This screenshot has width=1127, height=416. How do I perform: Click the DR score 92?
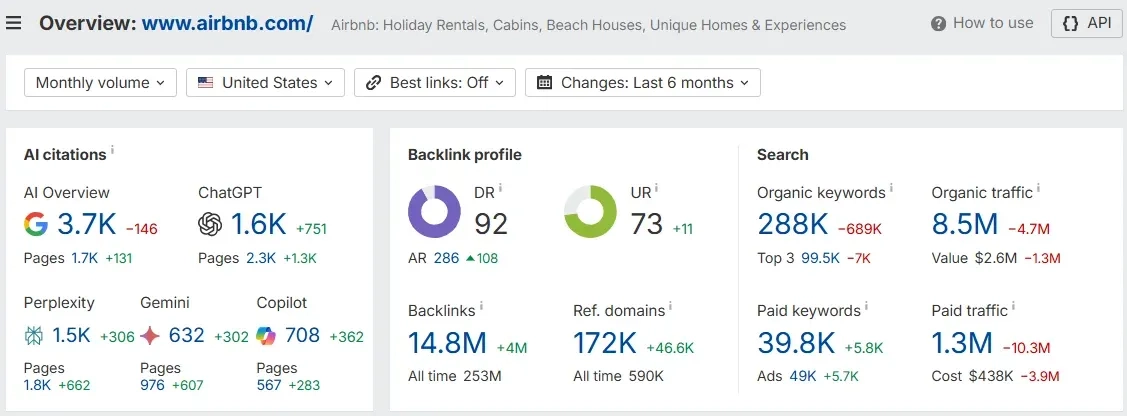pos(491,223)
